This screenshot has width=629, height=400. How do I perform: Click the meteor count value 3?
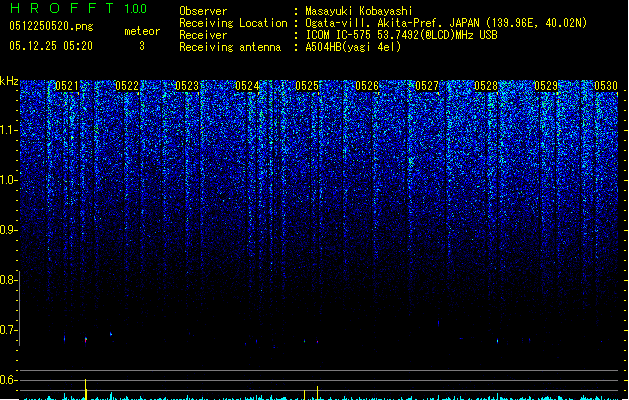tap(142, 46)
